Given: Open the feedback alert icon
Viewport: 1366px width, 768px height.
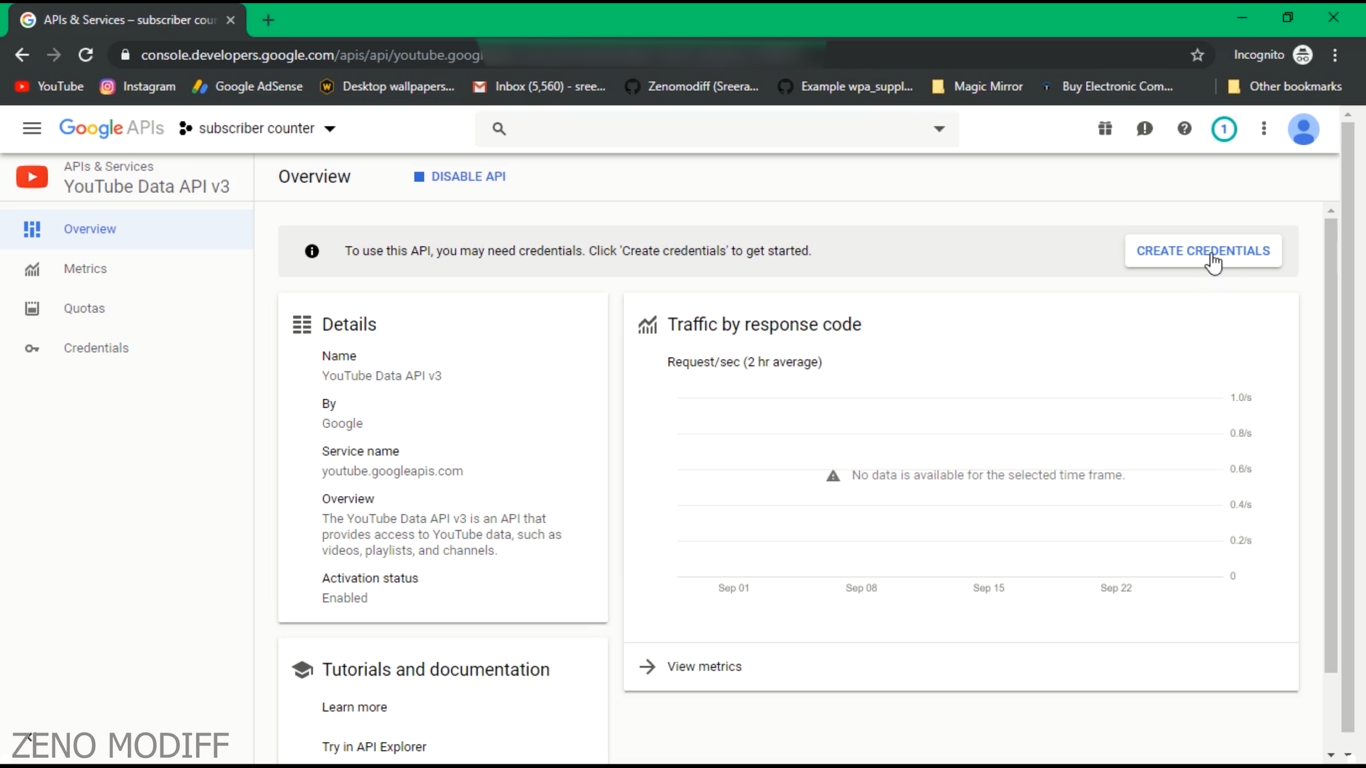Looking at the screenshot, I should [1145, 128].
